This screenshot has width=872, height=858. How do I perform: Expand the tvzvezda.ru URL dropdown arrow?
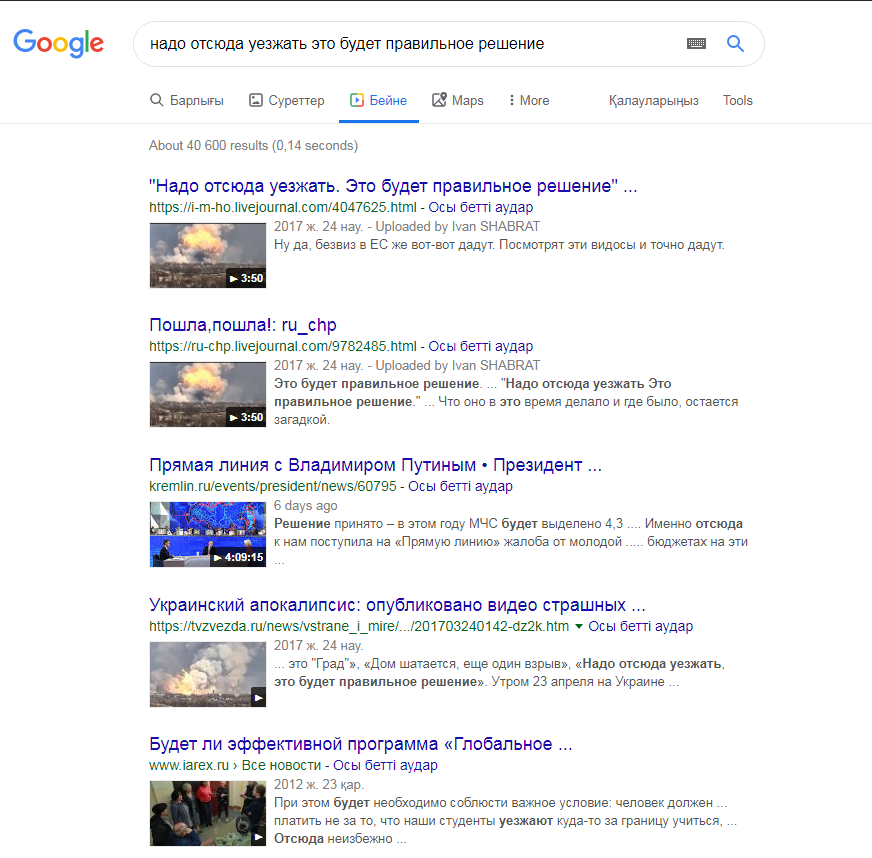click(578, 626)
